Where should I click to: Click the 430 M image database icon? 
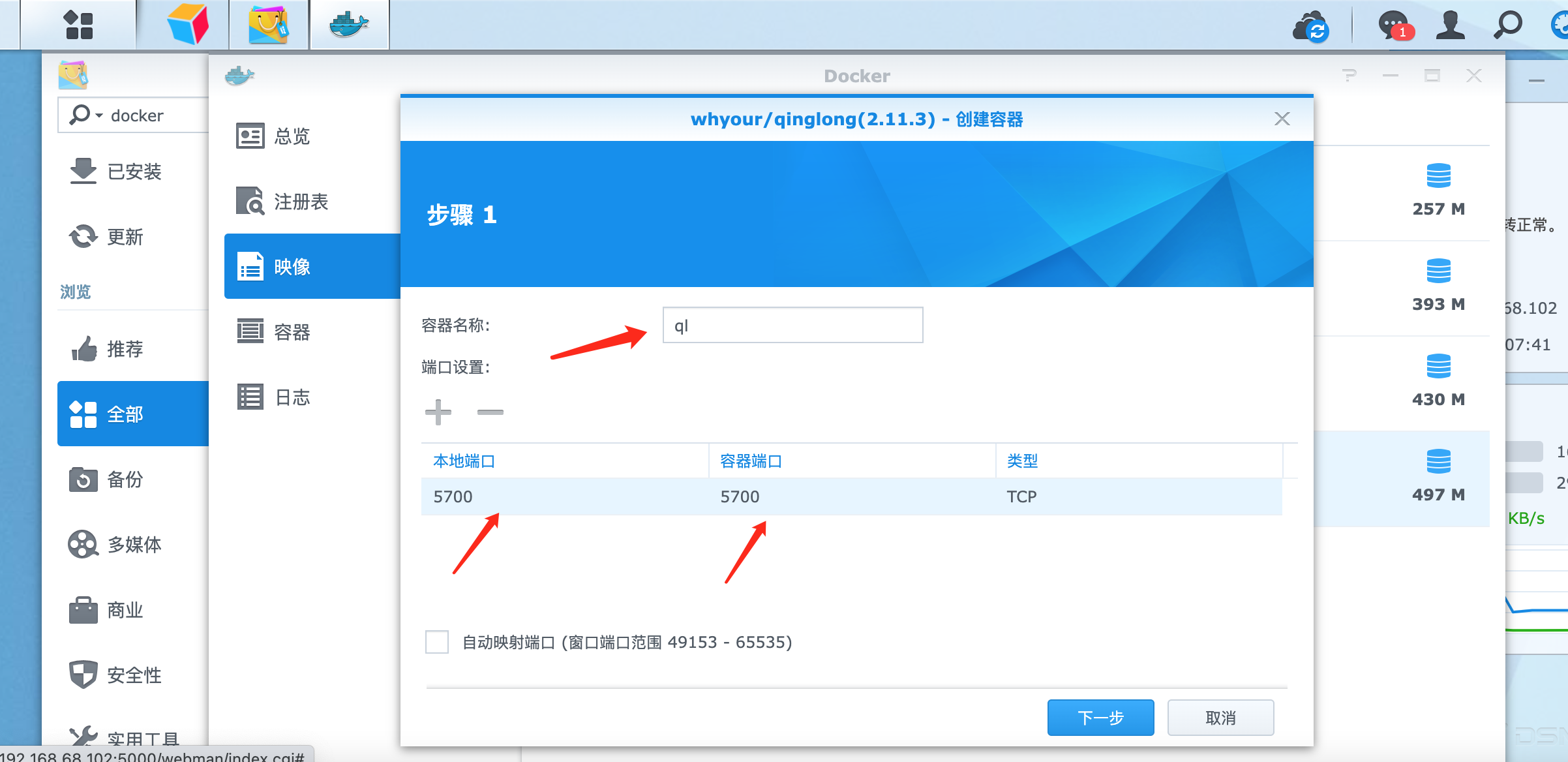point(1439,366)
